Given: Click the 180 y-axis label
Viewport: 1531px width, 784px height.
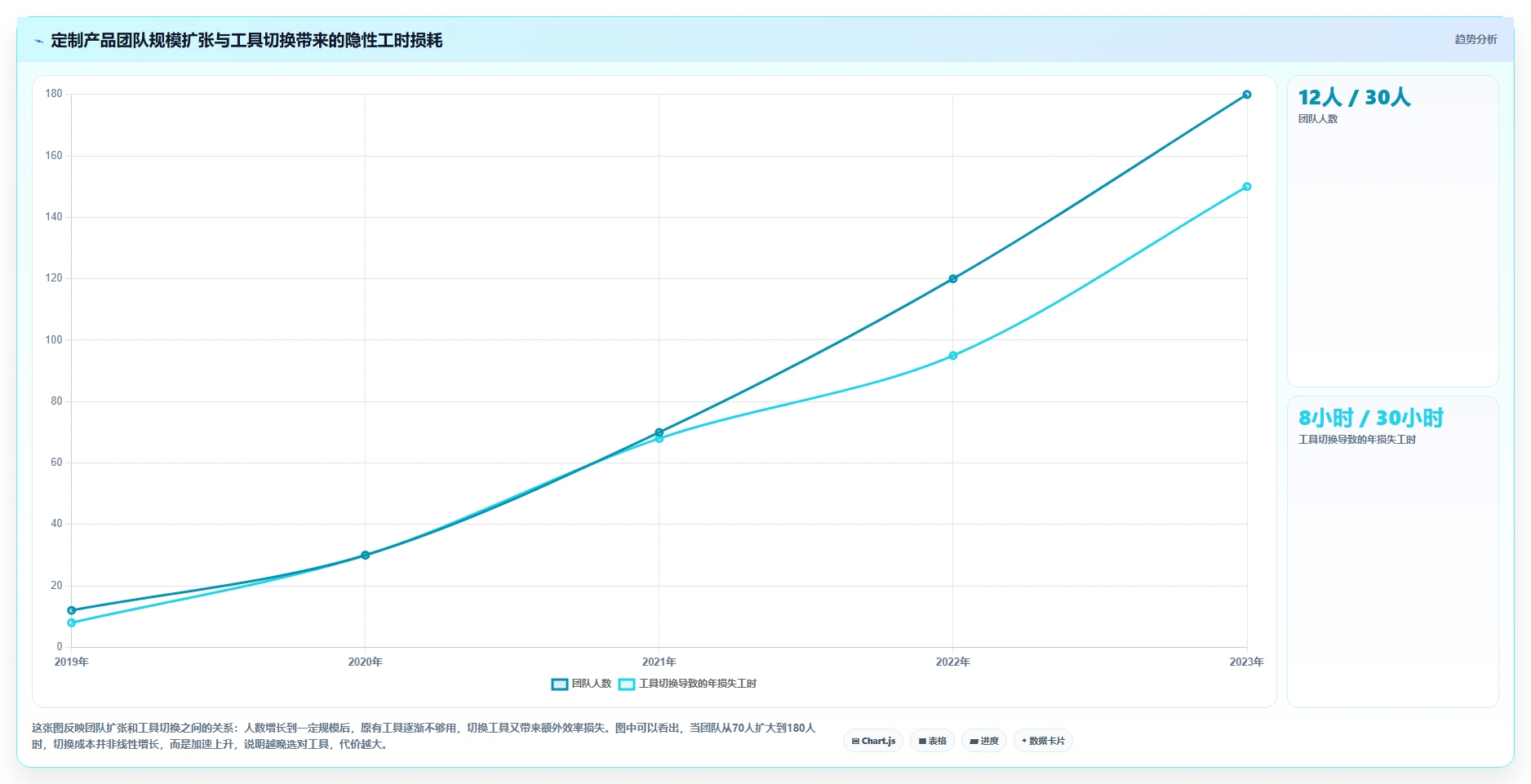Looking at the screenshot, I should click(x=54, y=94).
